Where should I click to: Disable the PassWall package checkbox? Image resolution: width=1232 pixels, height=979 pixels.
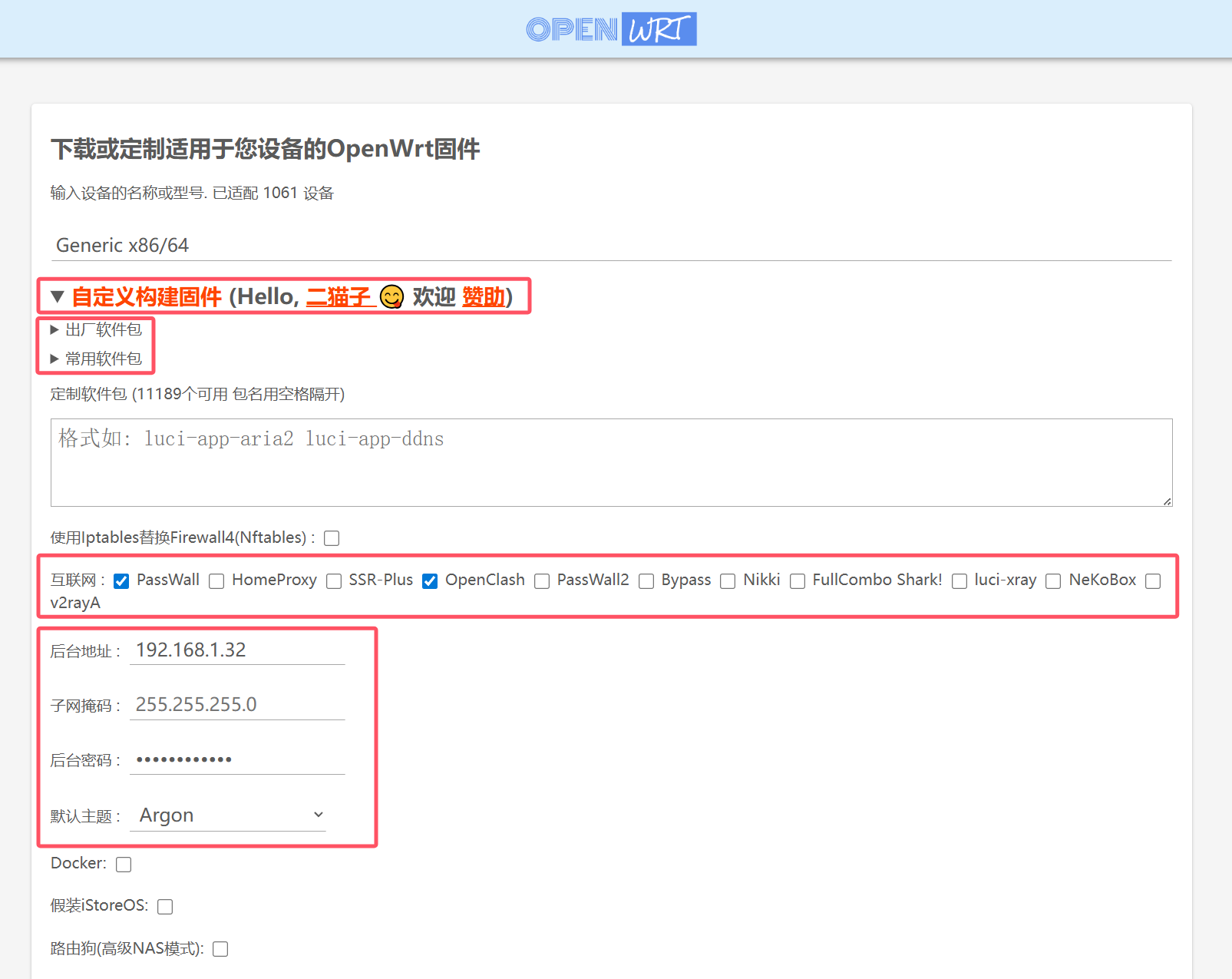click(x=121, y=581)
